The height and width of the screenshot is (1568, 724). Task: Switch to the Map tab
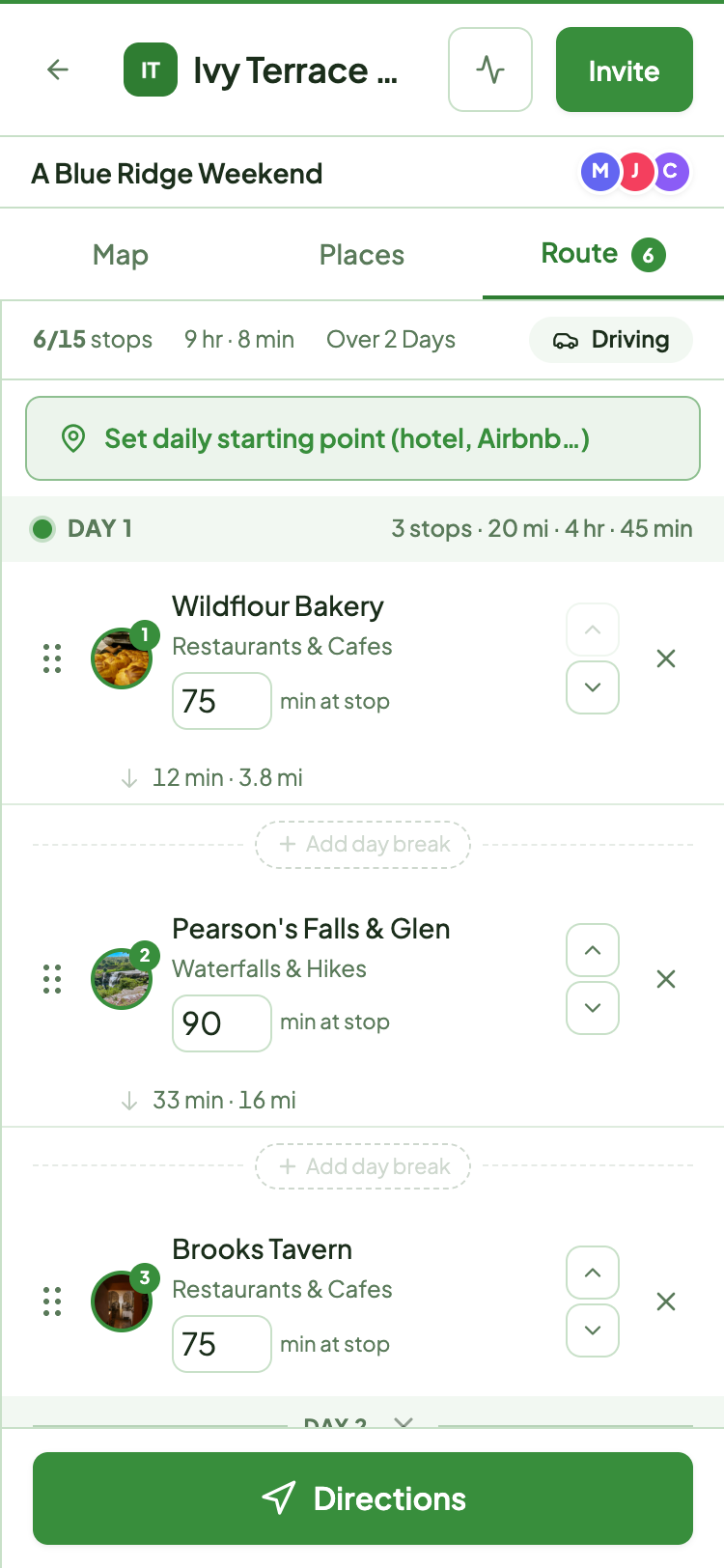[x=121, y=255]
